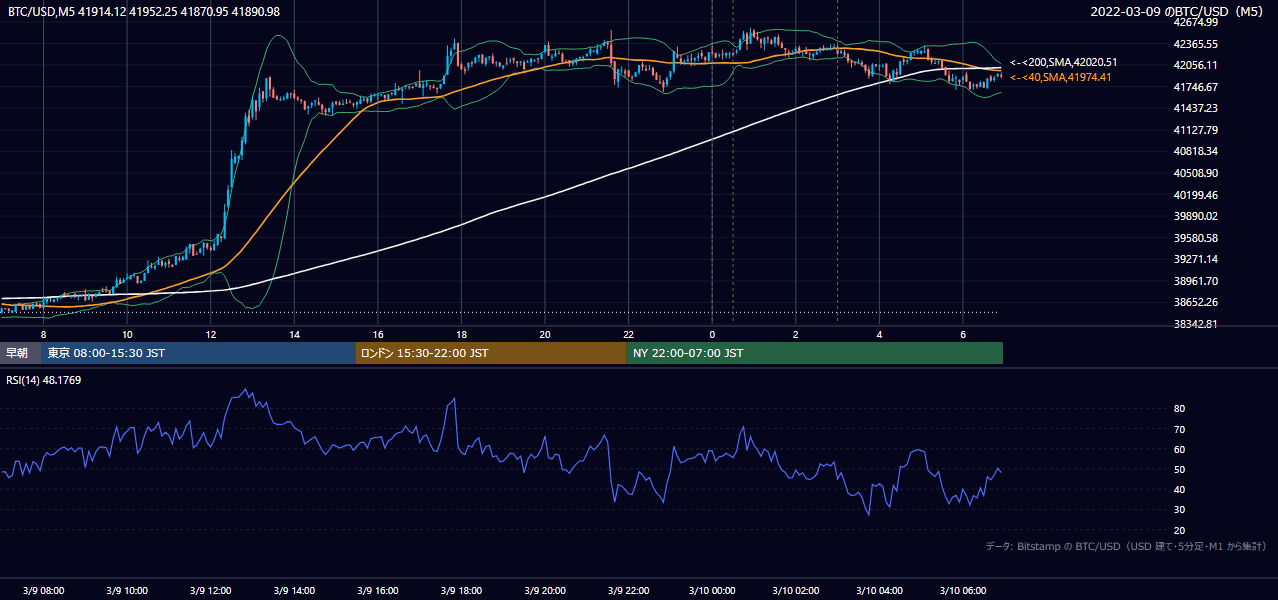Screen dimensions: 1278x600
Task: Click RSI axis level 80
Action: coord(1180,409)
